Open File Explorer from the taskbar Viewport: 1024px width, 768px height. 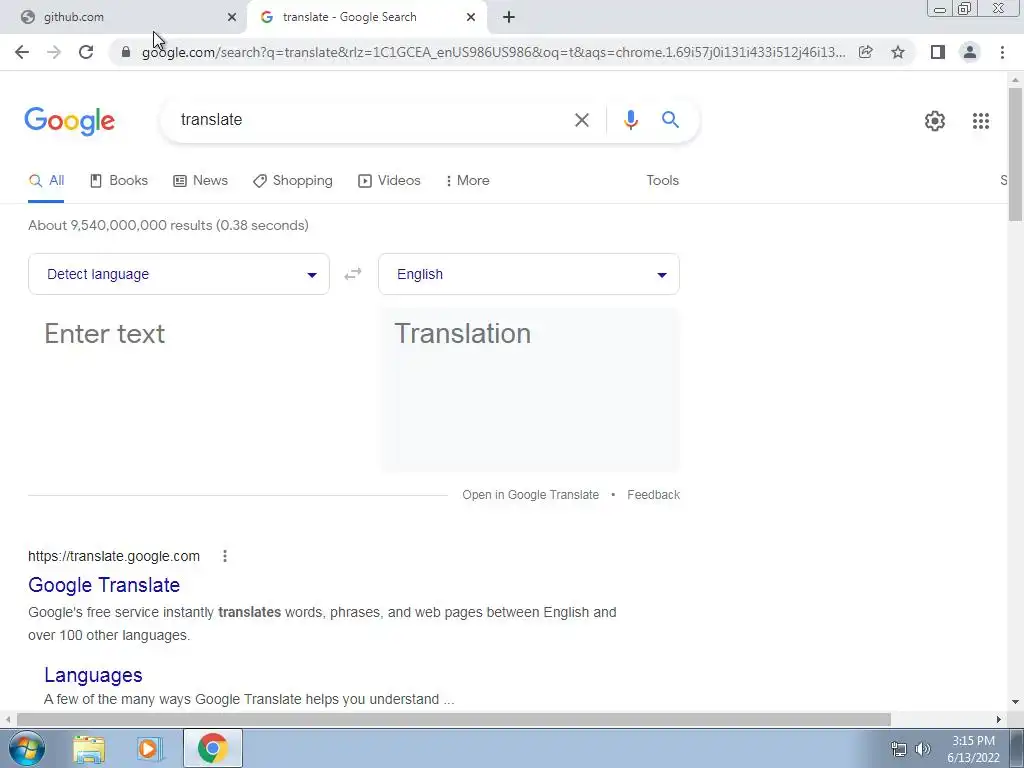[89, 749]
